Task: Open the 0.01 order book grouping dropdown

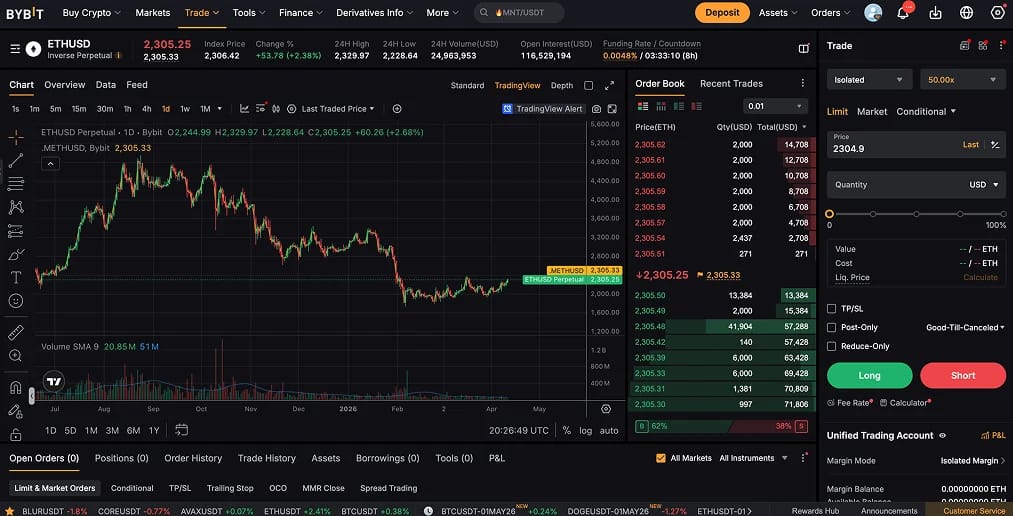Action: 775,106
